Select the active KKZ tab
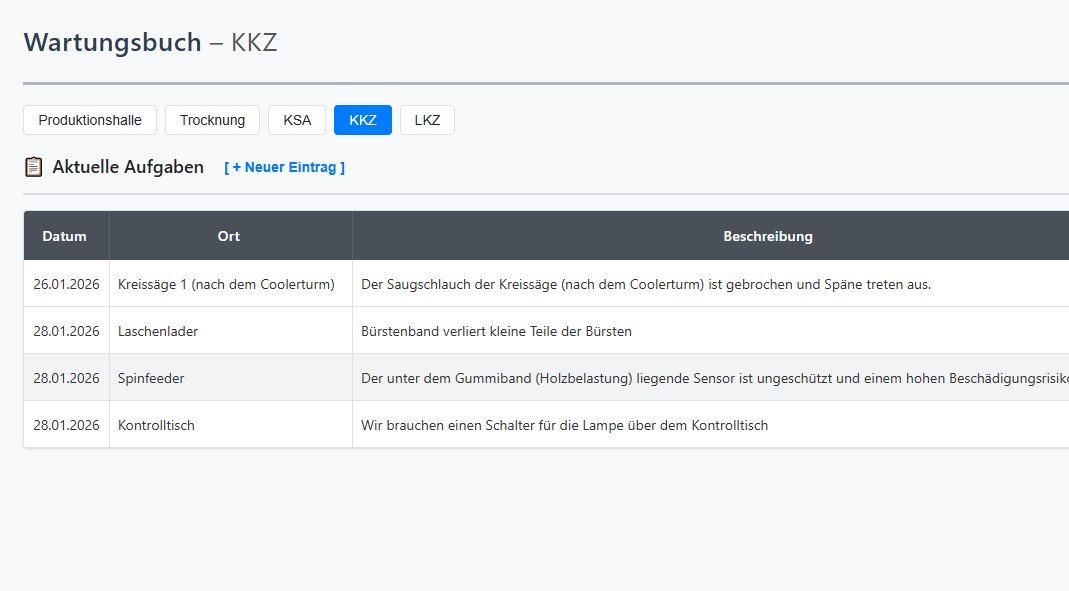 pyautogui.click(x=363, y=120)
